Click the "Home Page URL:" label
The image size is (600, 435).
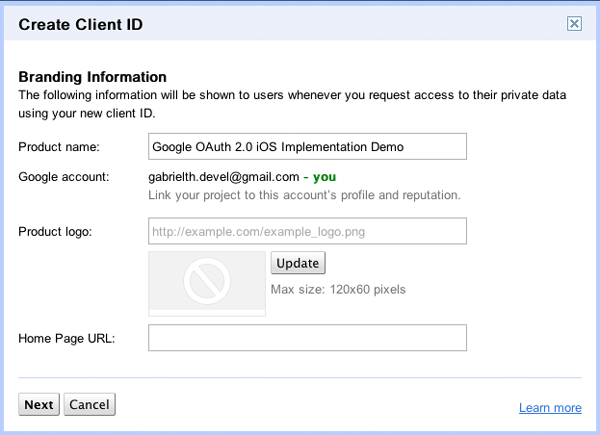pyautogui.click(x=67, y=338)
